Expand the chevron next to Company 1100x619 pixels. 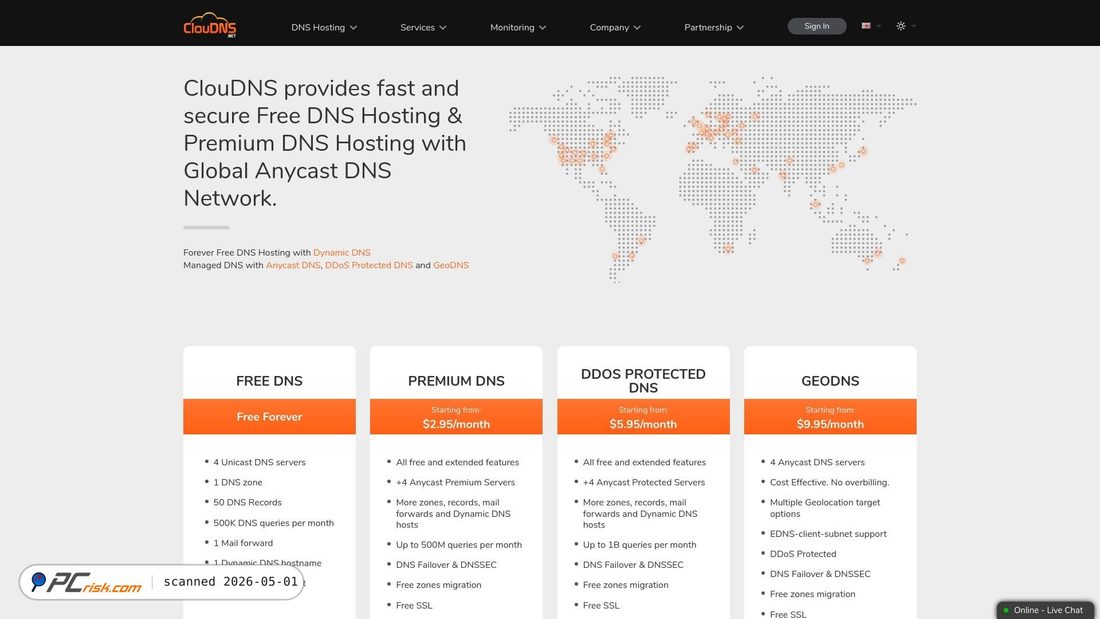[x=637, y=28]
